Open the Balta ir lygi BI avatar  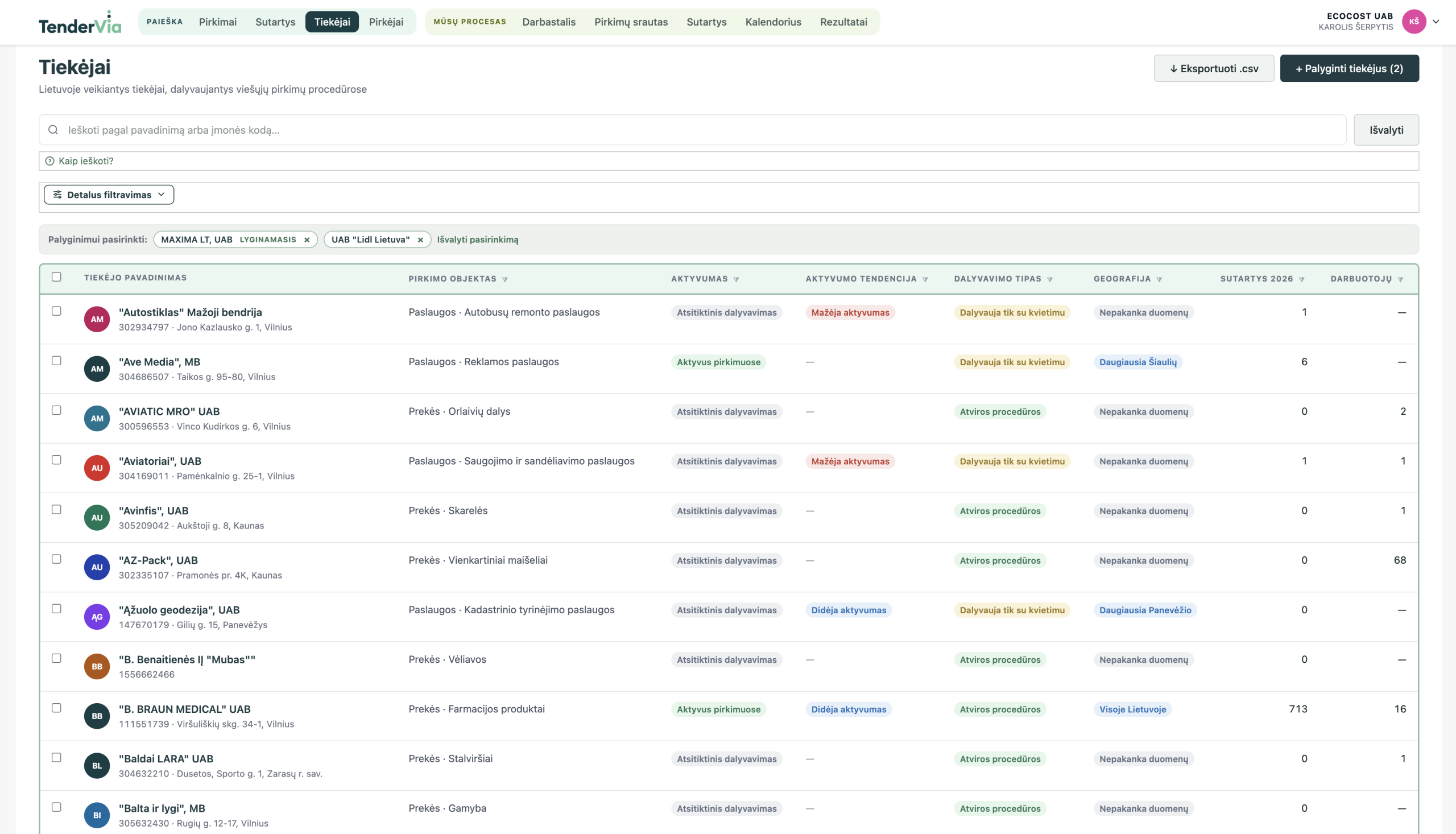(x=97, y=816)
